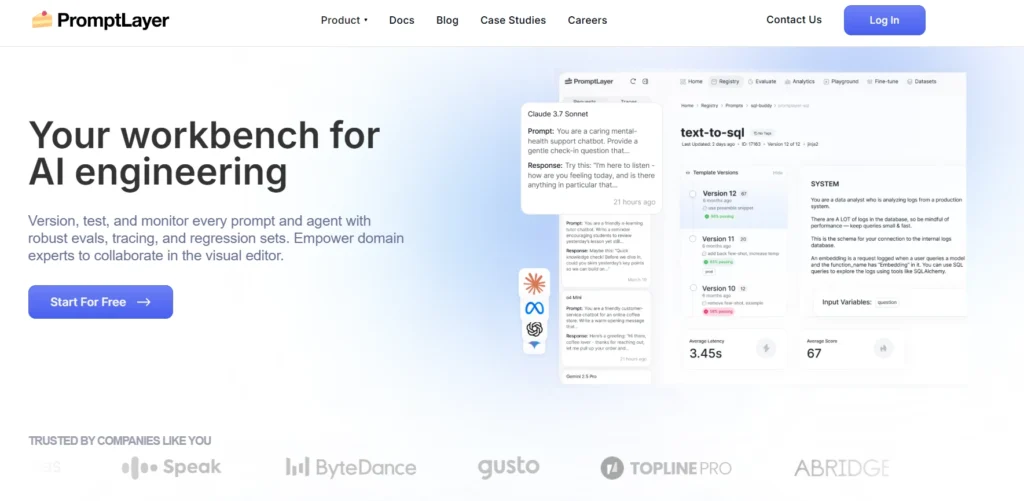Click the OpenAI logo icon
The height and width of the screenshot is (501, 1024).
[534, 329]
